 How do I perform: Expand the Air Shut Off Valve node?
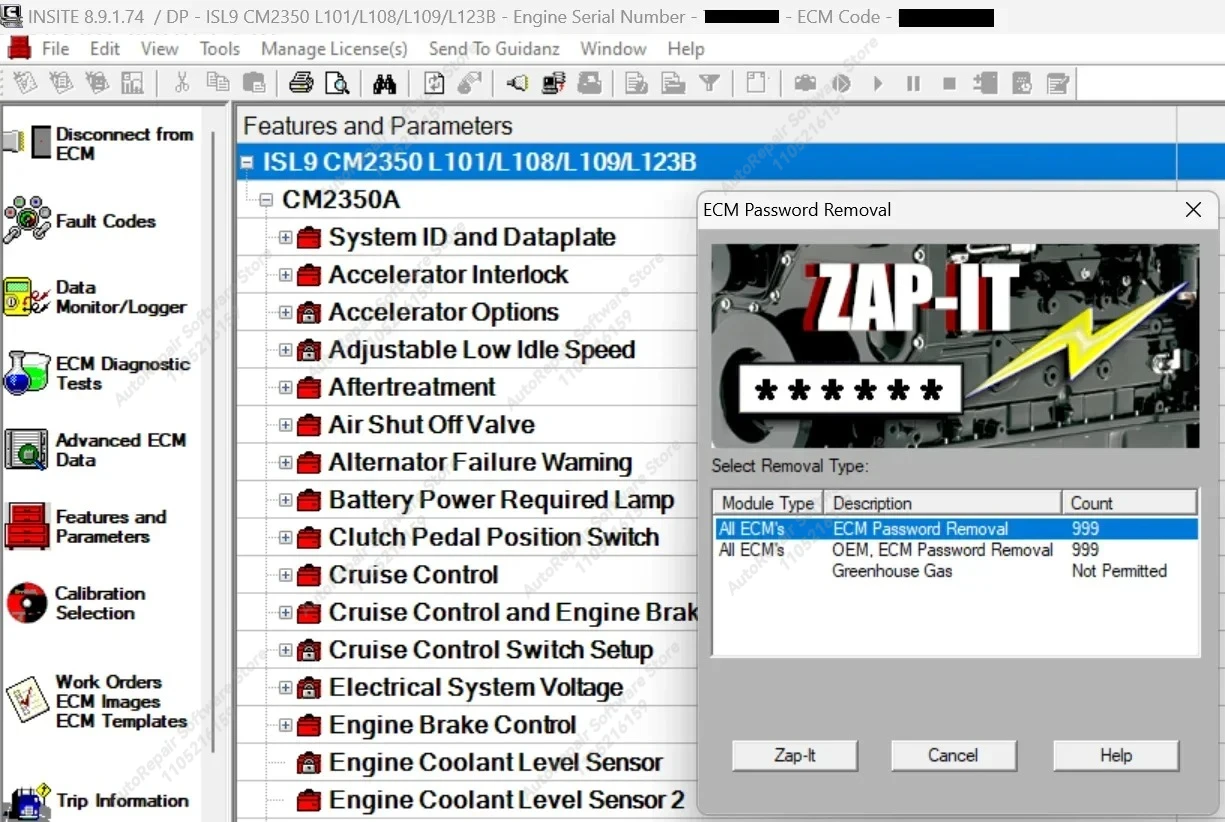coord(285,425)
